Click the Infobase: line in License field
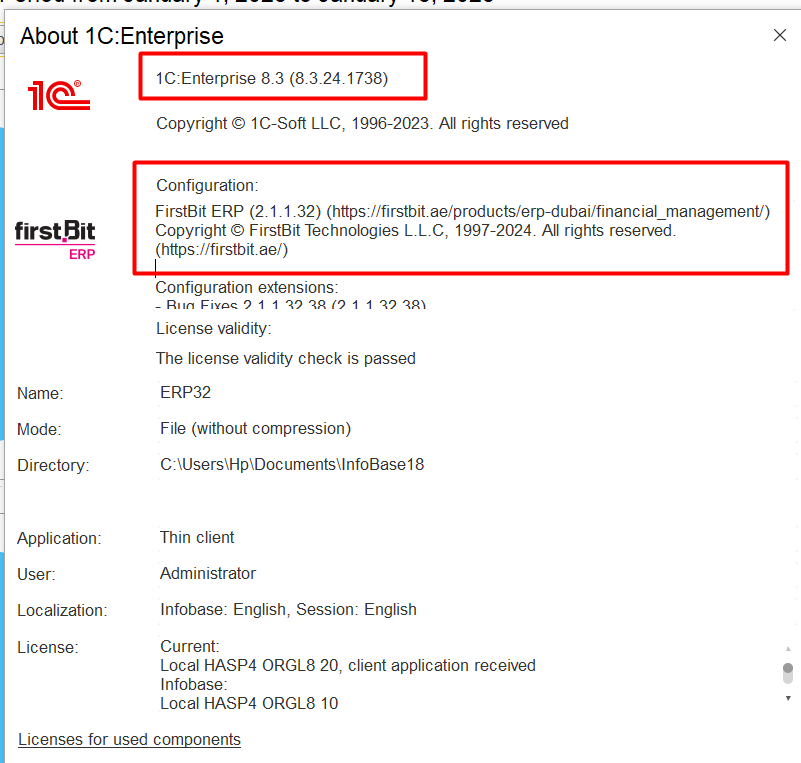801x763 pixels. [194, 684]
